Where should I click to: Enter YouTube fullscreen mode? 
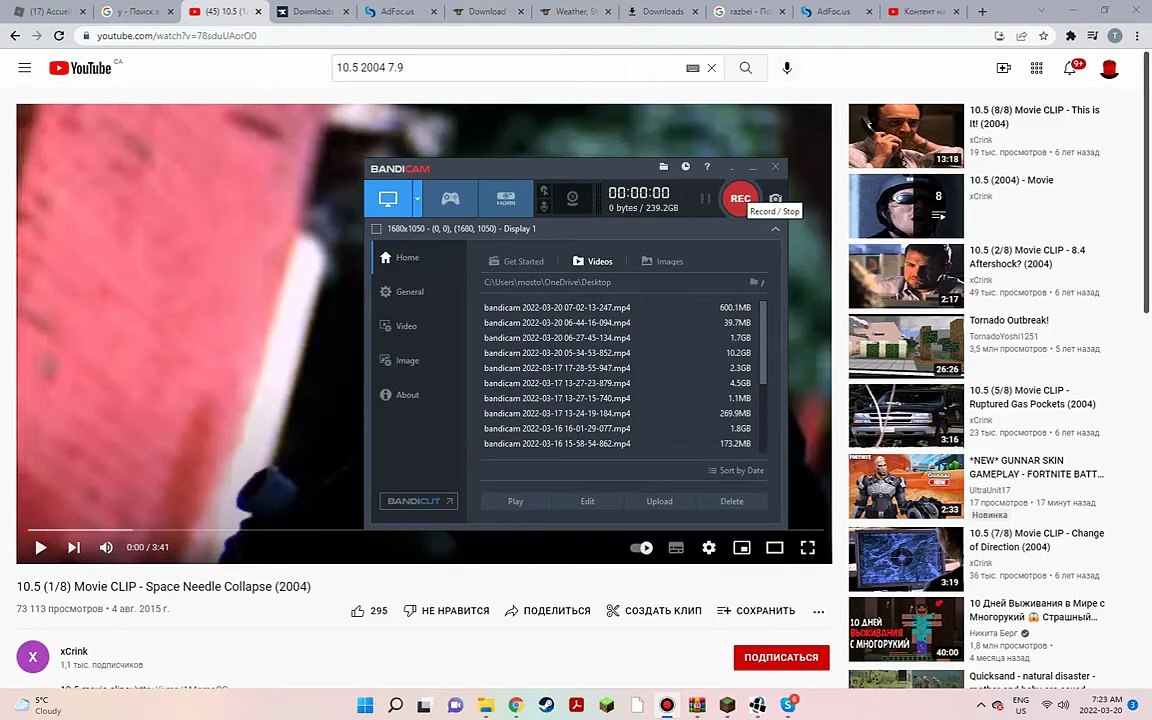point(807,547)
